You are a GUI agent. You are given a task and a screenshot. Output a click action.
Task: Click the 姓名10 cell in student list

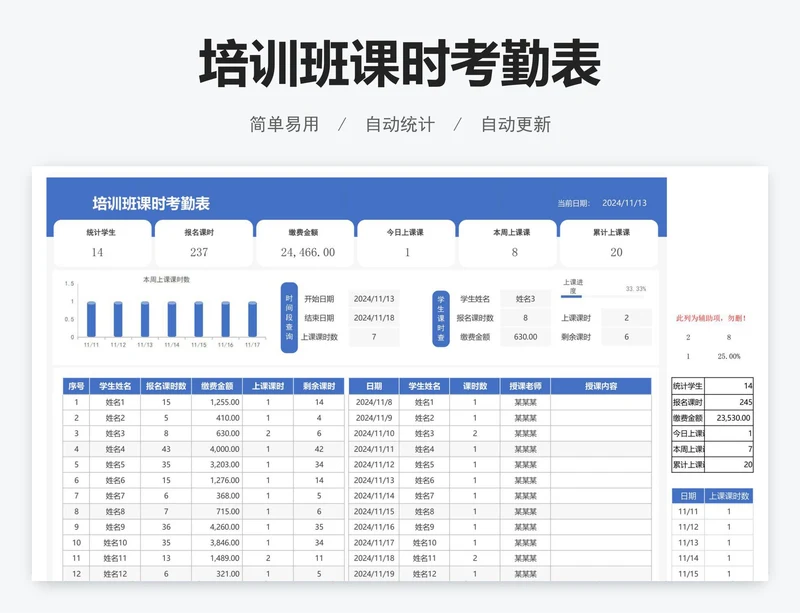tap(115, 542)
